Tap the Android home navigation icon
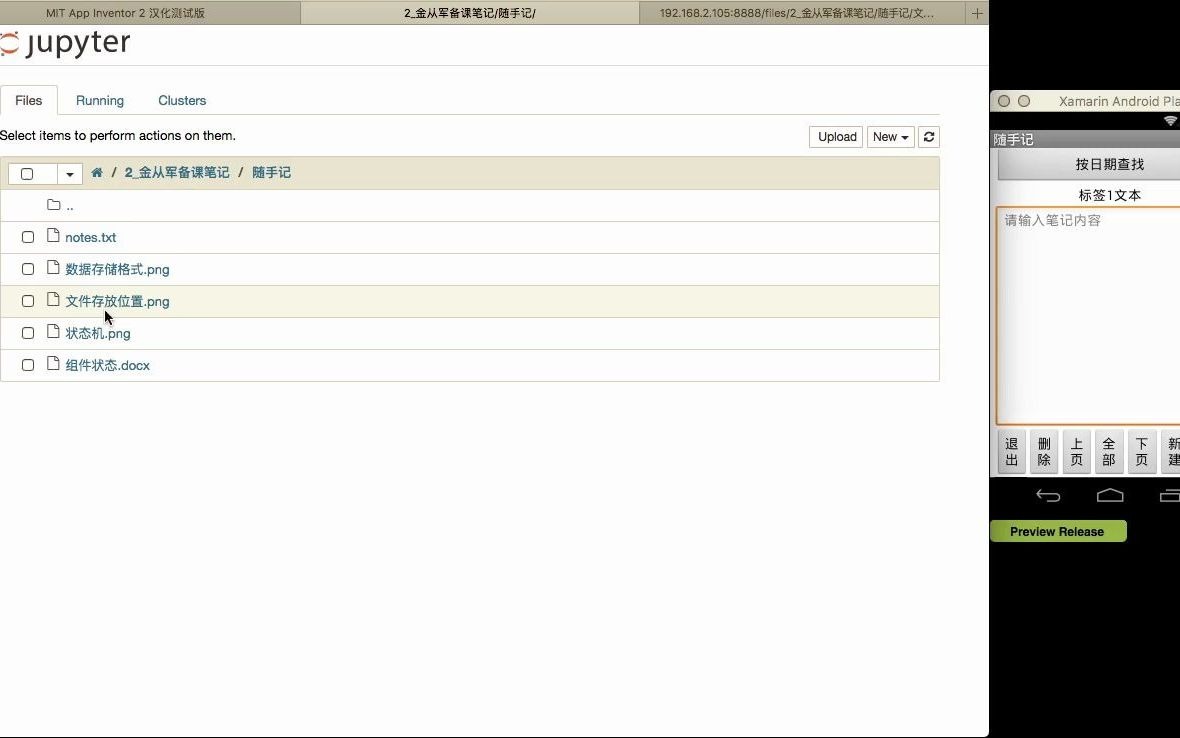 (x=1109, y=495)
